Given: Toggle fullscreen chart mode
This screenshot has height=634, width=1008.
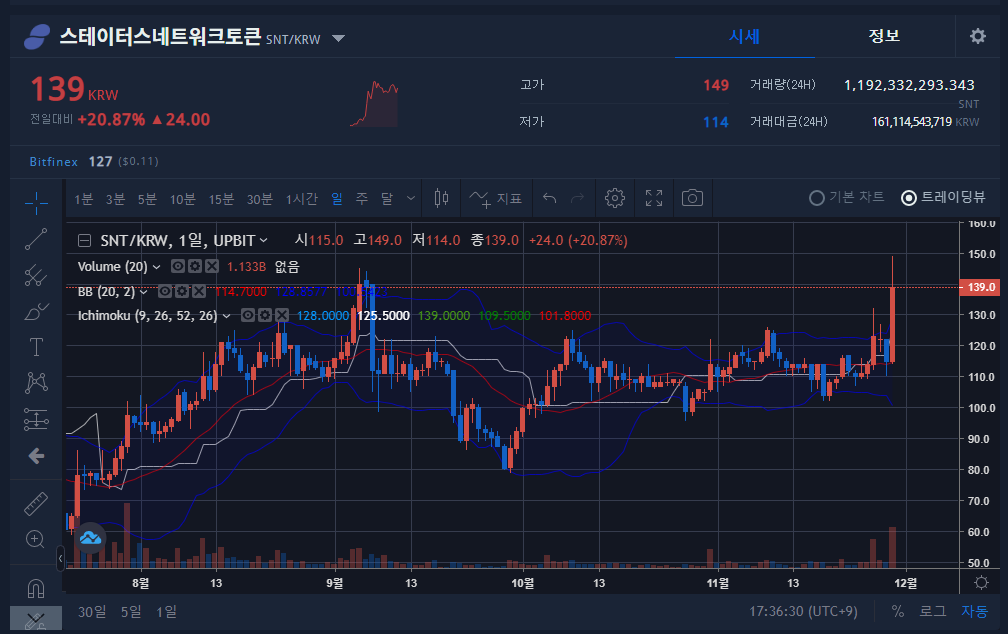Looking at the screenshot, I should click(x=654, y=198).
